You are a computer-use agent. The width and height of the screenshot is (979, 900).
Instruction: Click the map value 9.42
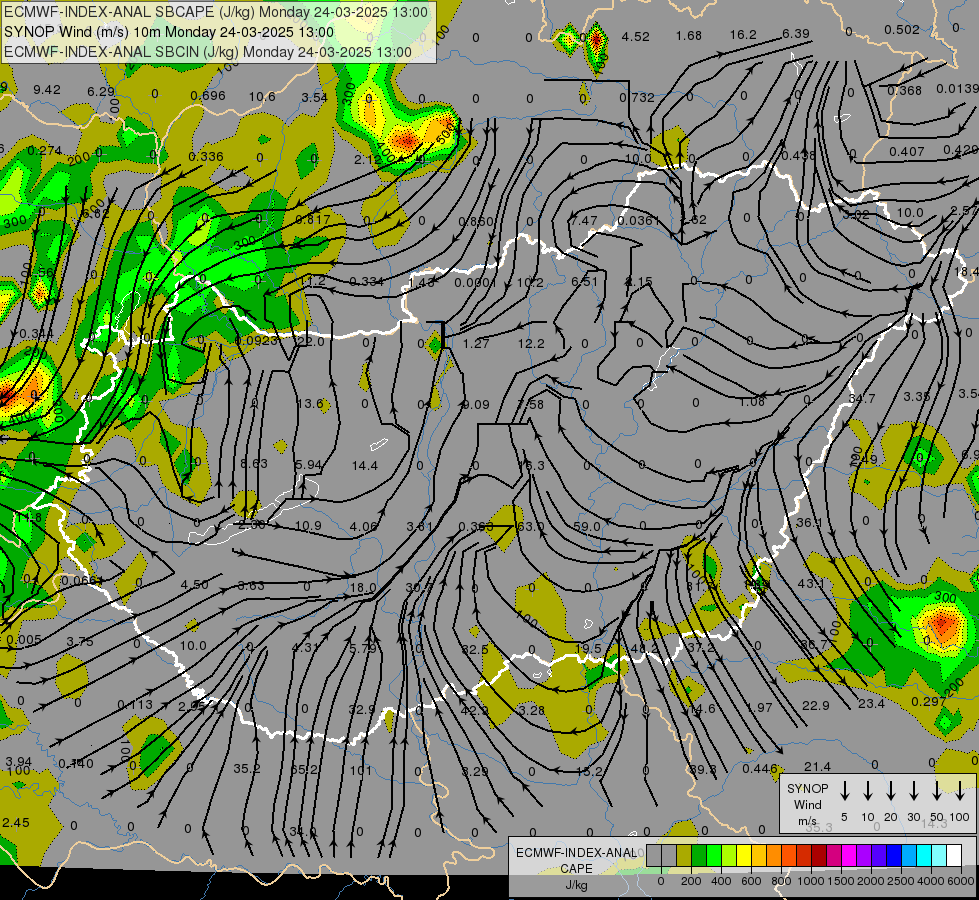[x=47, y=90]
